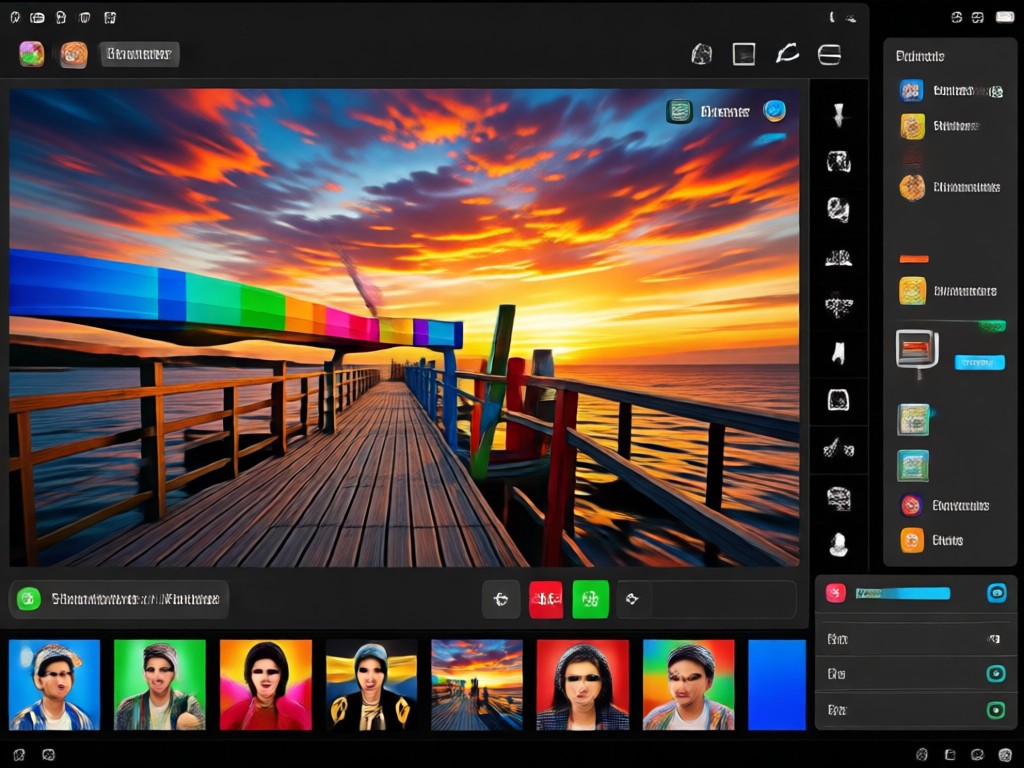Toggle the small gray switch in the first lower-right row
1024x768 pixels.
click(994, 639)
